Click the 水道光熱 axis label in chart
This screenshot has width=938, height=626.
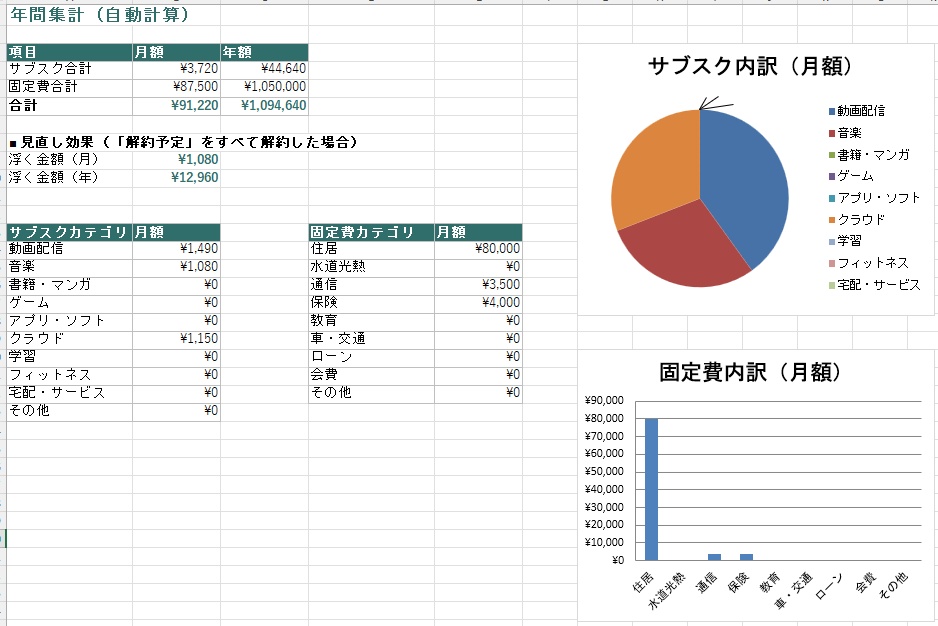(x=667, y=591)
